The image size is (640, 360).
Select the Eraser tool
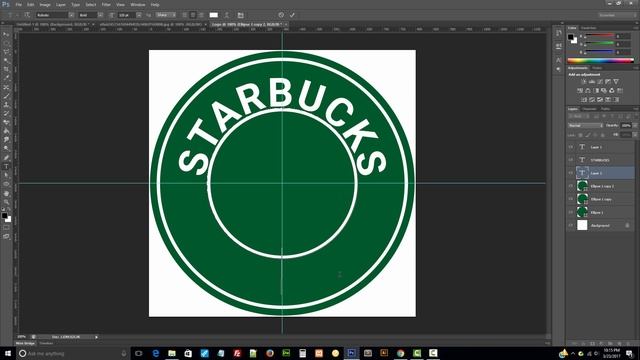click(6, 122)
